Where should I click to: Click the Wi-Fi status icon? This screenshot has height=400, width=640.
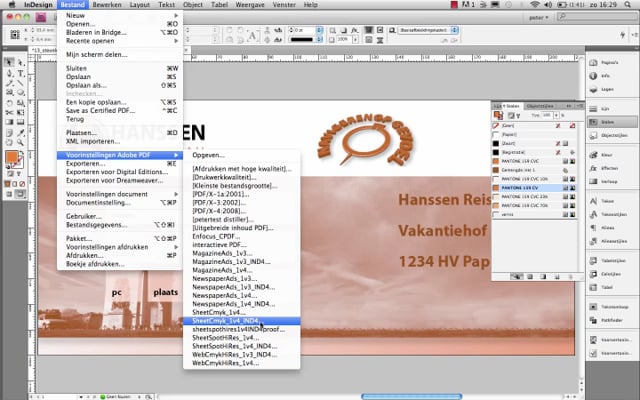pyautogui.click(x=534, y=5)
